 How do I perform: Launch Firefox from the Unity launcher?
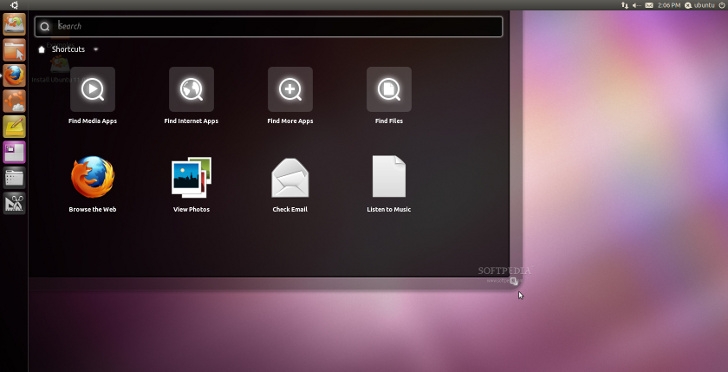pos(14,76)
